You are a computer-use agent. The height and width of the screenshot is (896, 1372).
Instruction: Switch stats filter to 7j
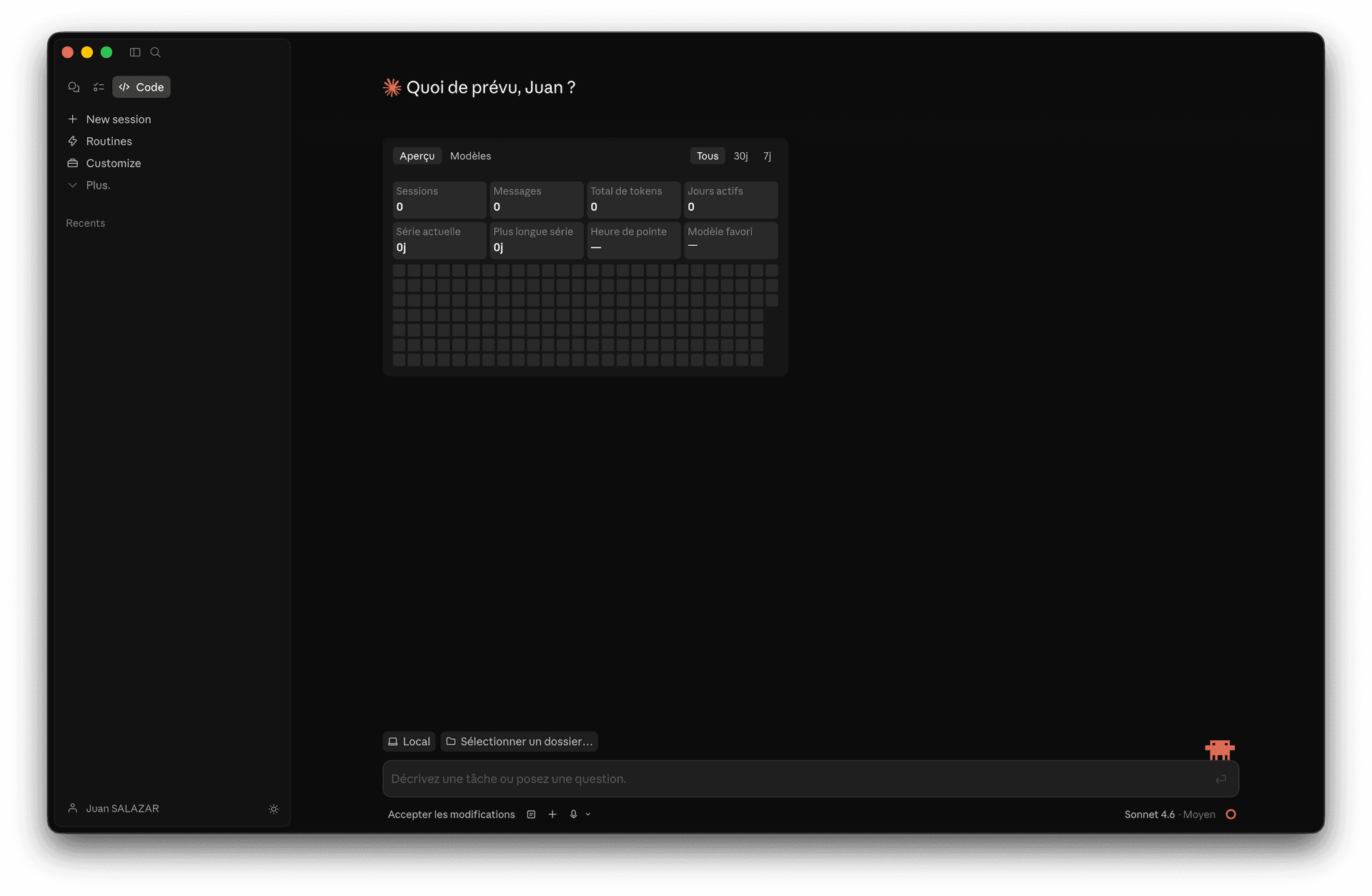(767, 156)
